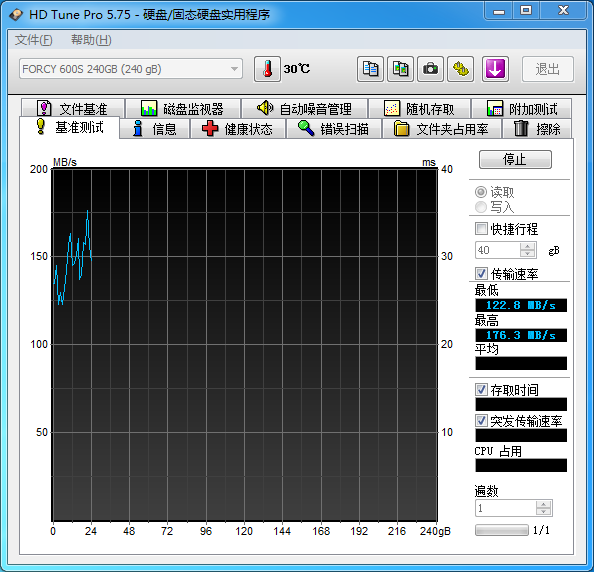Click the 停止 button
The image size is (594, 572).
click(515, 159)
